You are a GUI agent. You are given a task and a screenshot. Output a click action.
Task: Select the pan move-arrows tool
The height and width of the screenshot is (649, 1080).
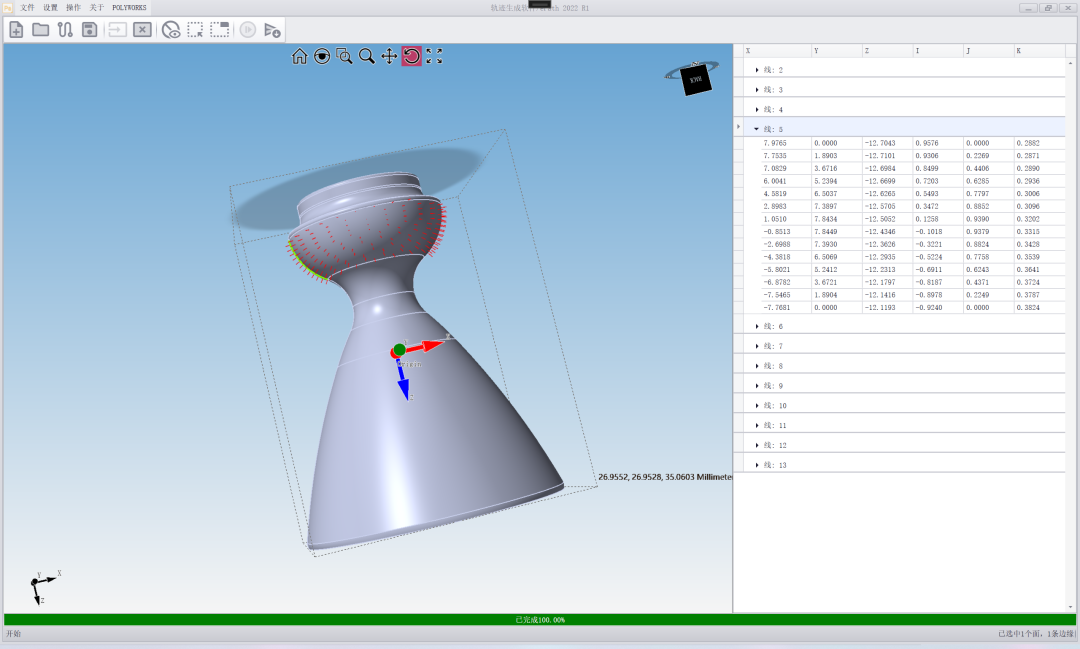pos(389,57)
